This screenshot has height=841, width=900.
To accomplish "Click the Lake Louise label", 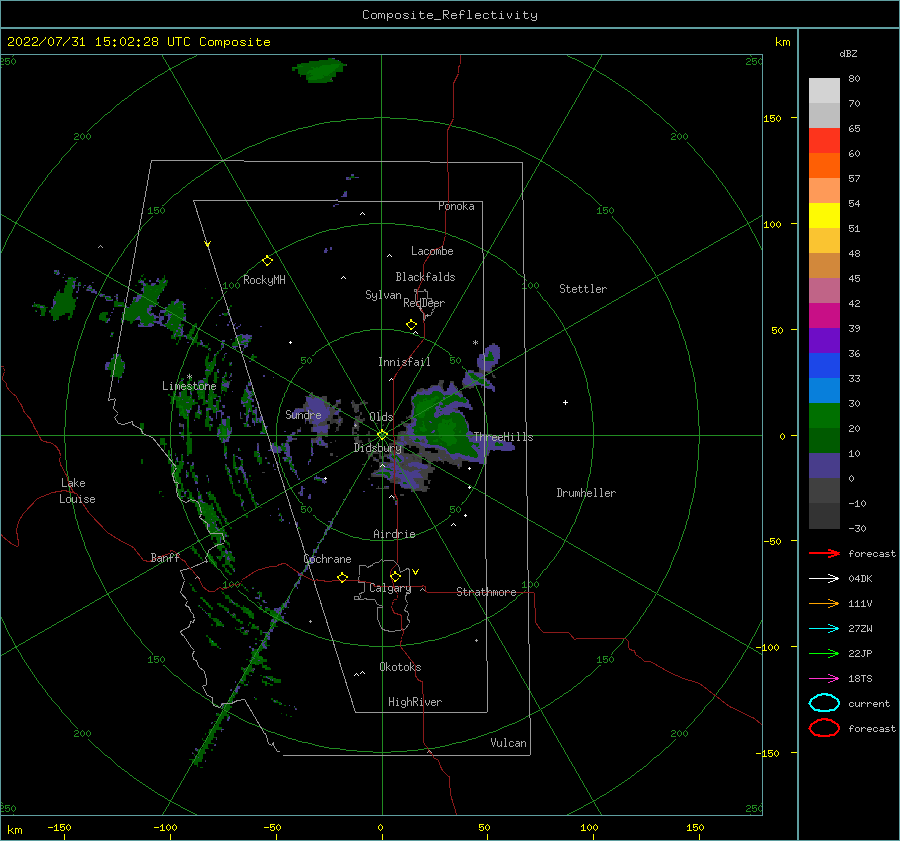I will point(77,491).
